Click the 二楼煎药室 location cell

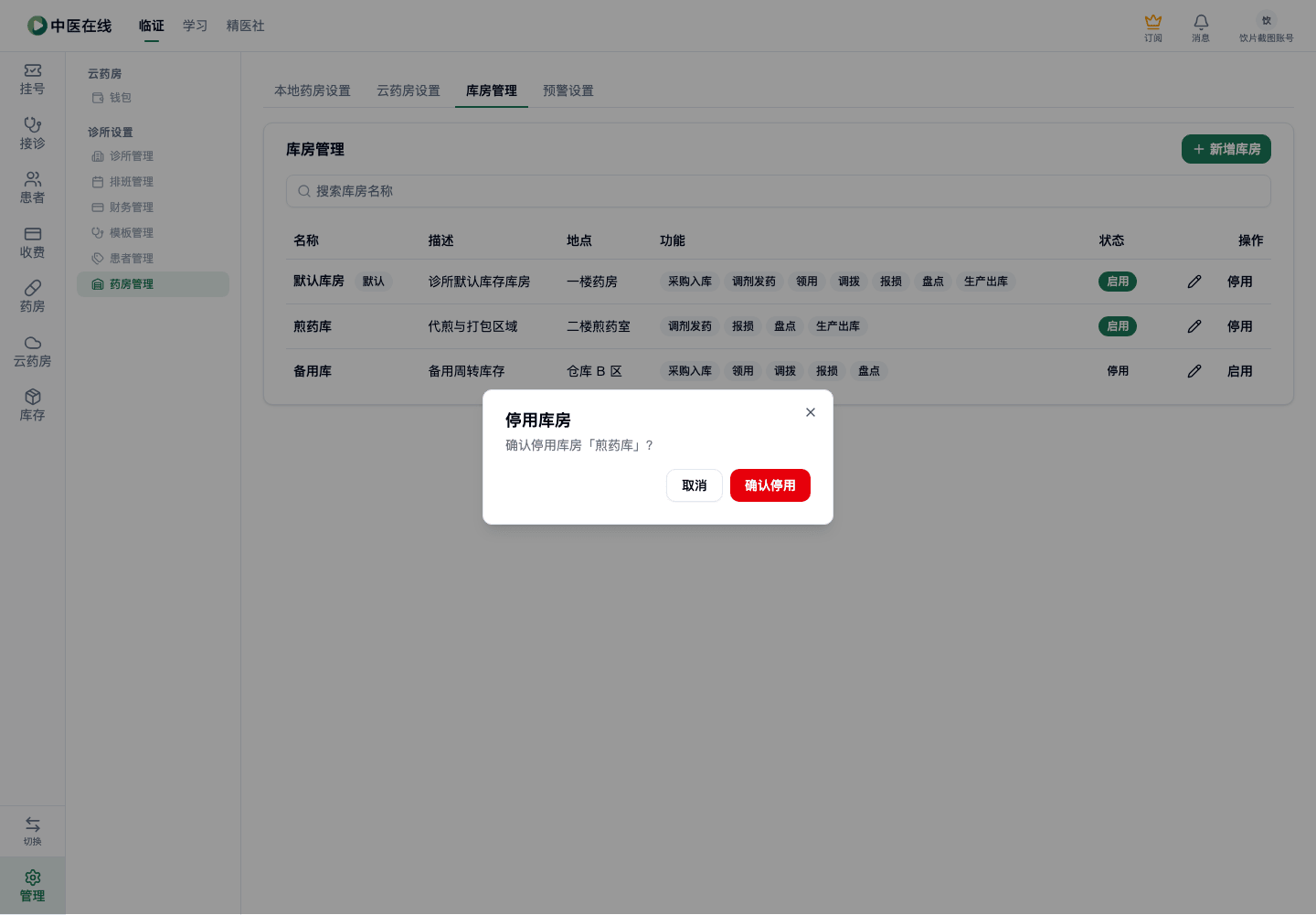599,326
